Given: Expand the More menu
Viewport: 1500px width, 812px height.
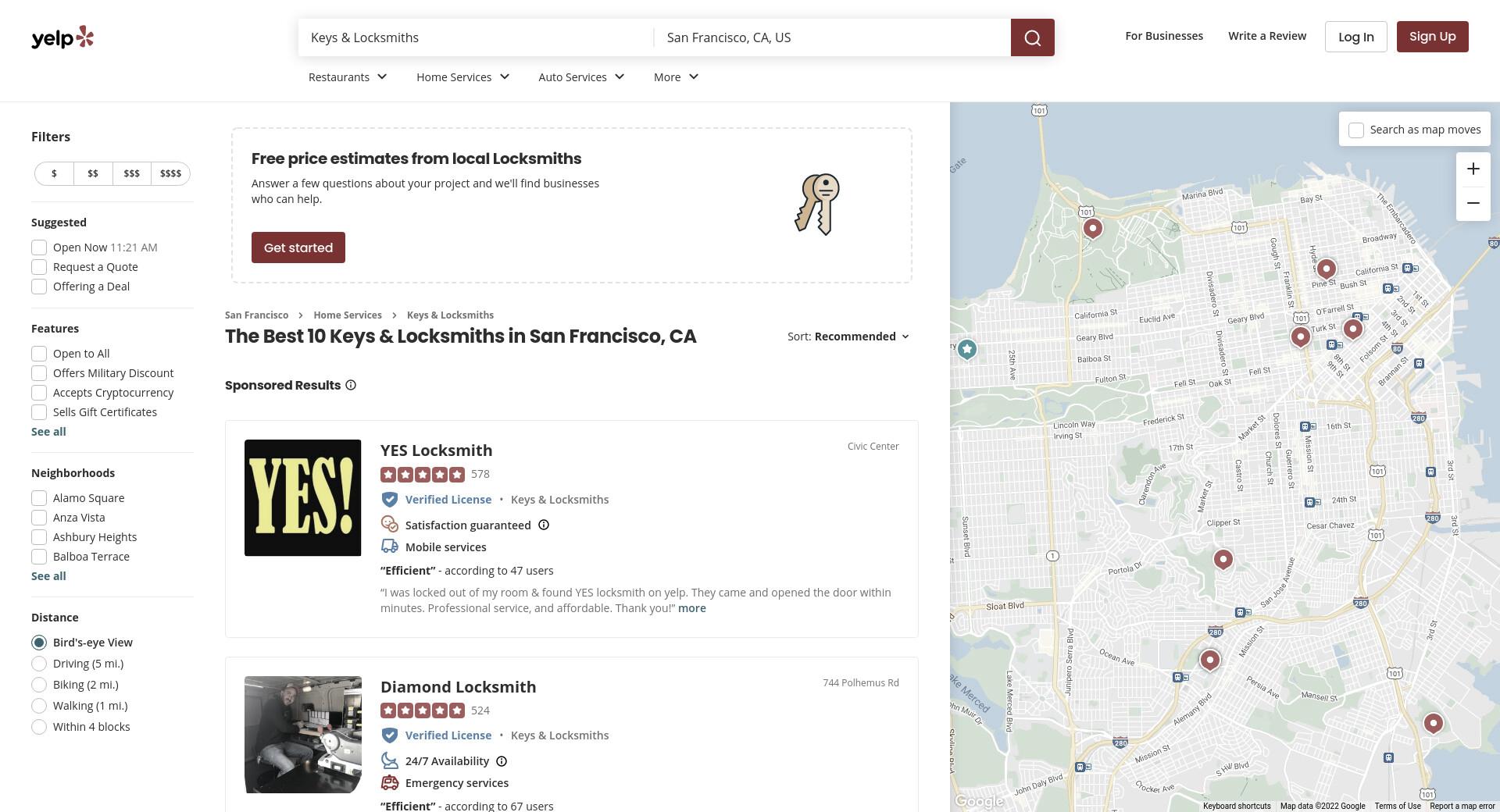Looking at the screenshot, I should (x=676, y=77).
